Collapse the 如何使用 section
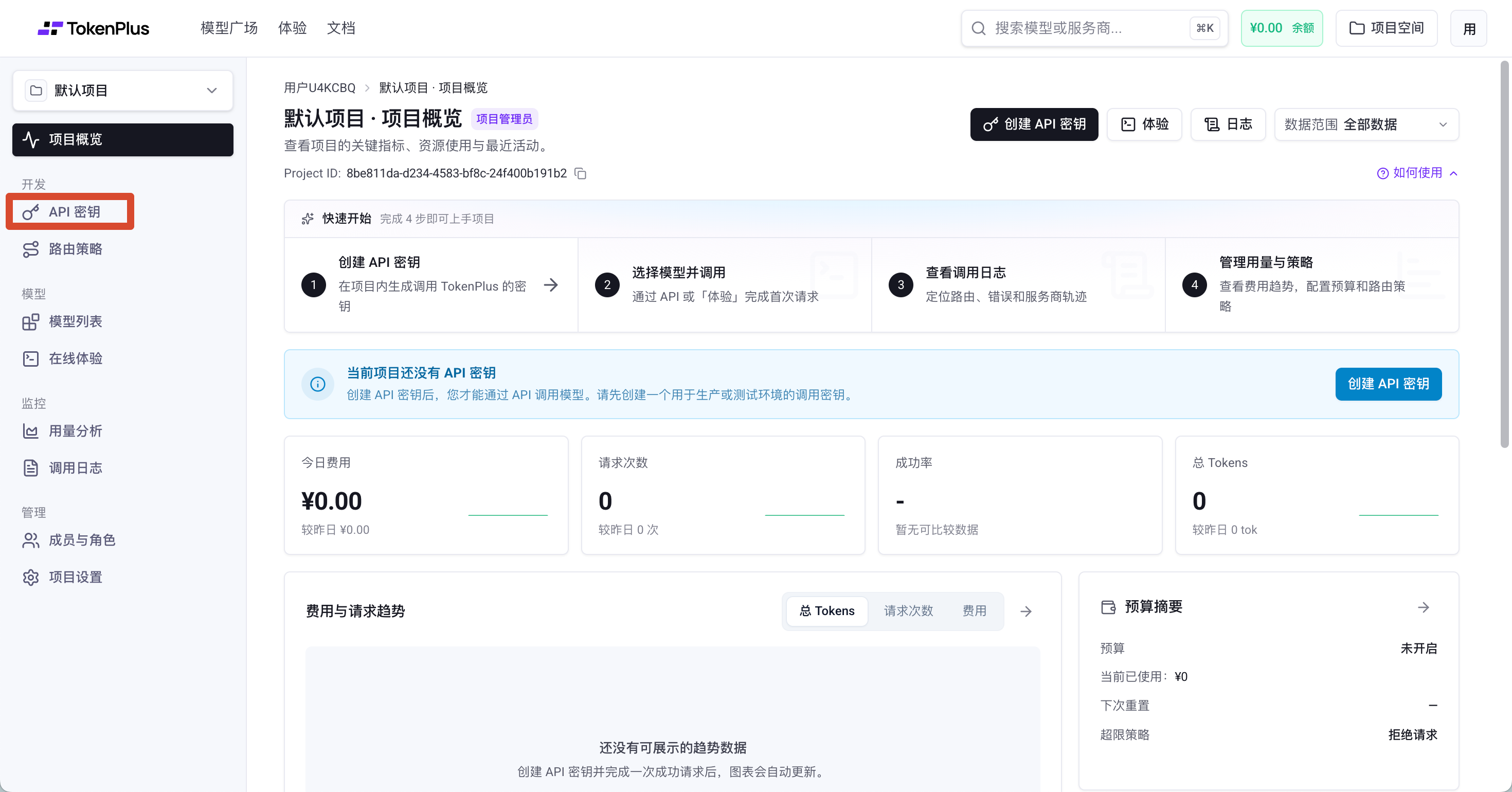Viewport: 1512px width, 792px height. pyautogui.click(x=1417, y=173)
